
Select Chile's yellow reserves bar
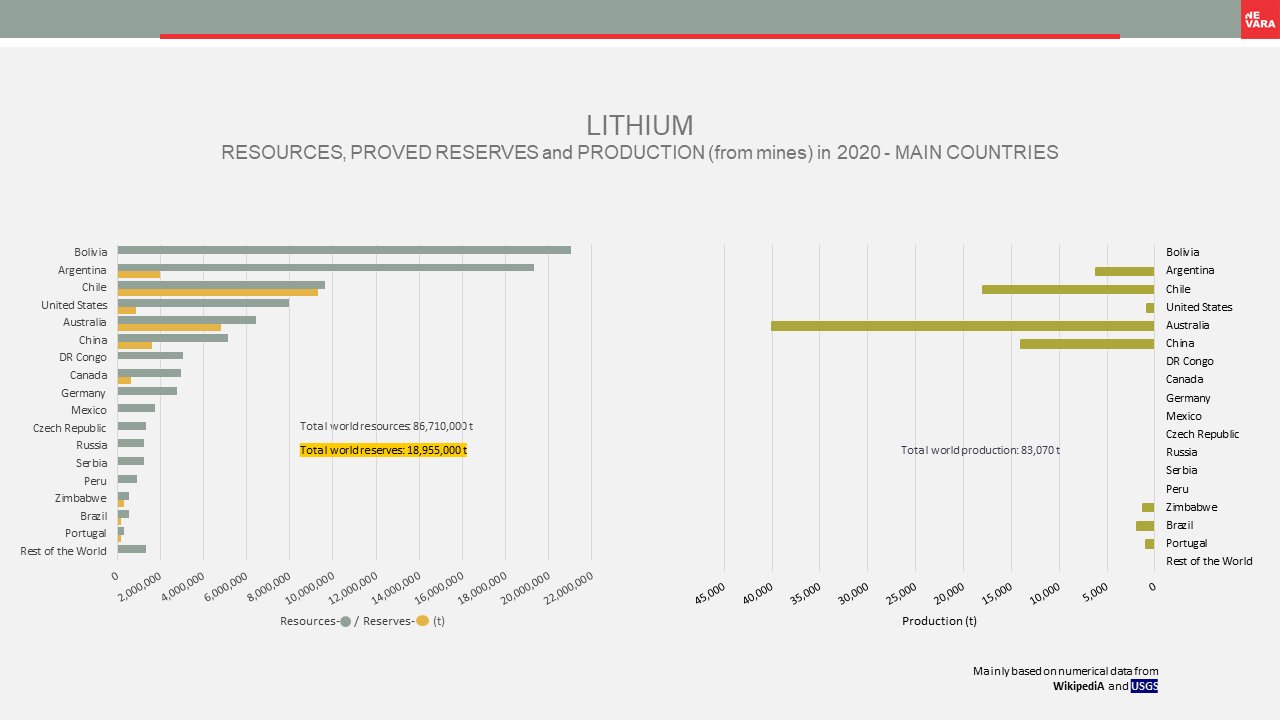click(x=218, y=292)
